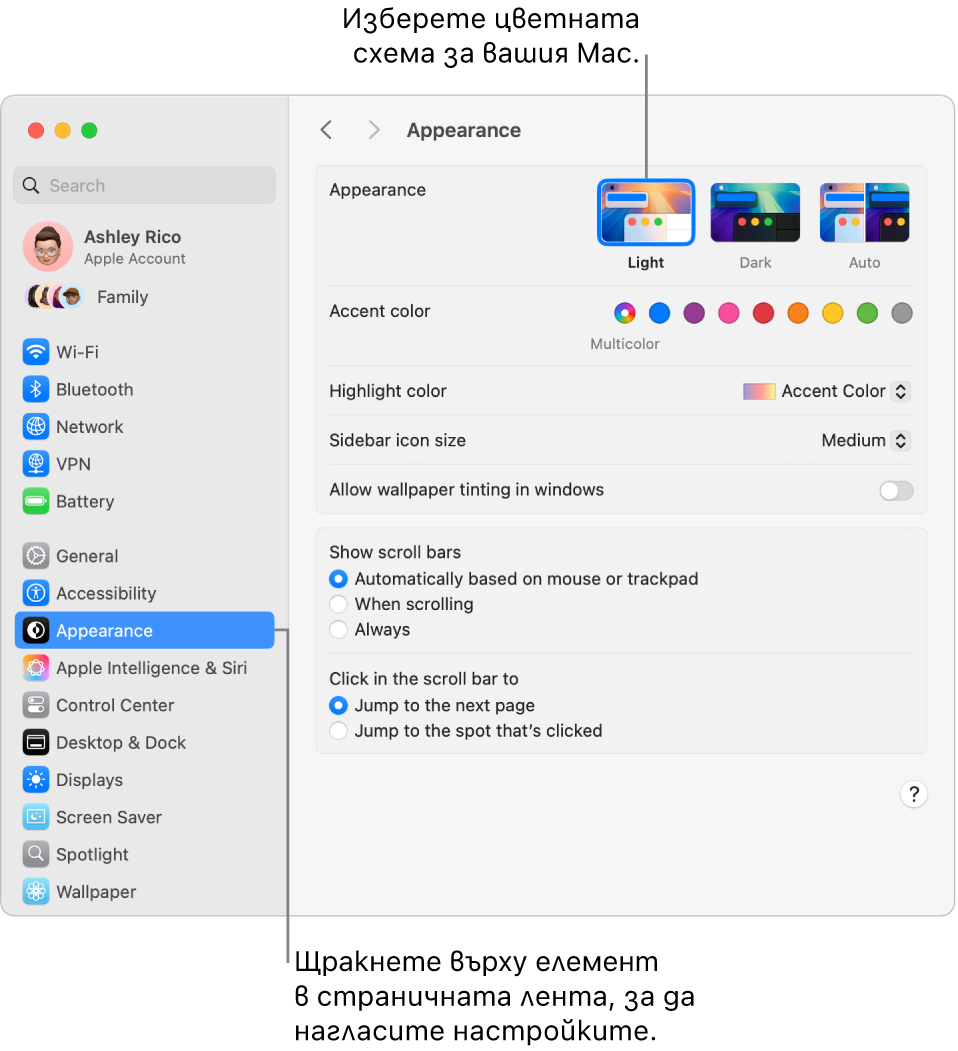Open Wi-Fi settings via its sidebar icon

[x=36, y=352]
